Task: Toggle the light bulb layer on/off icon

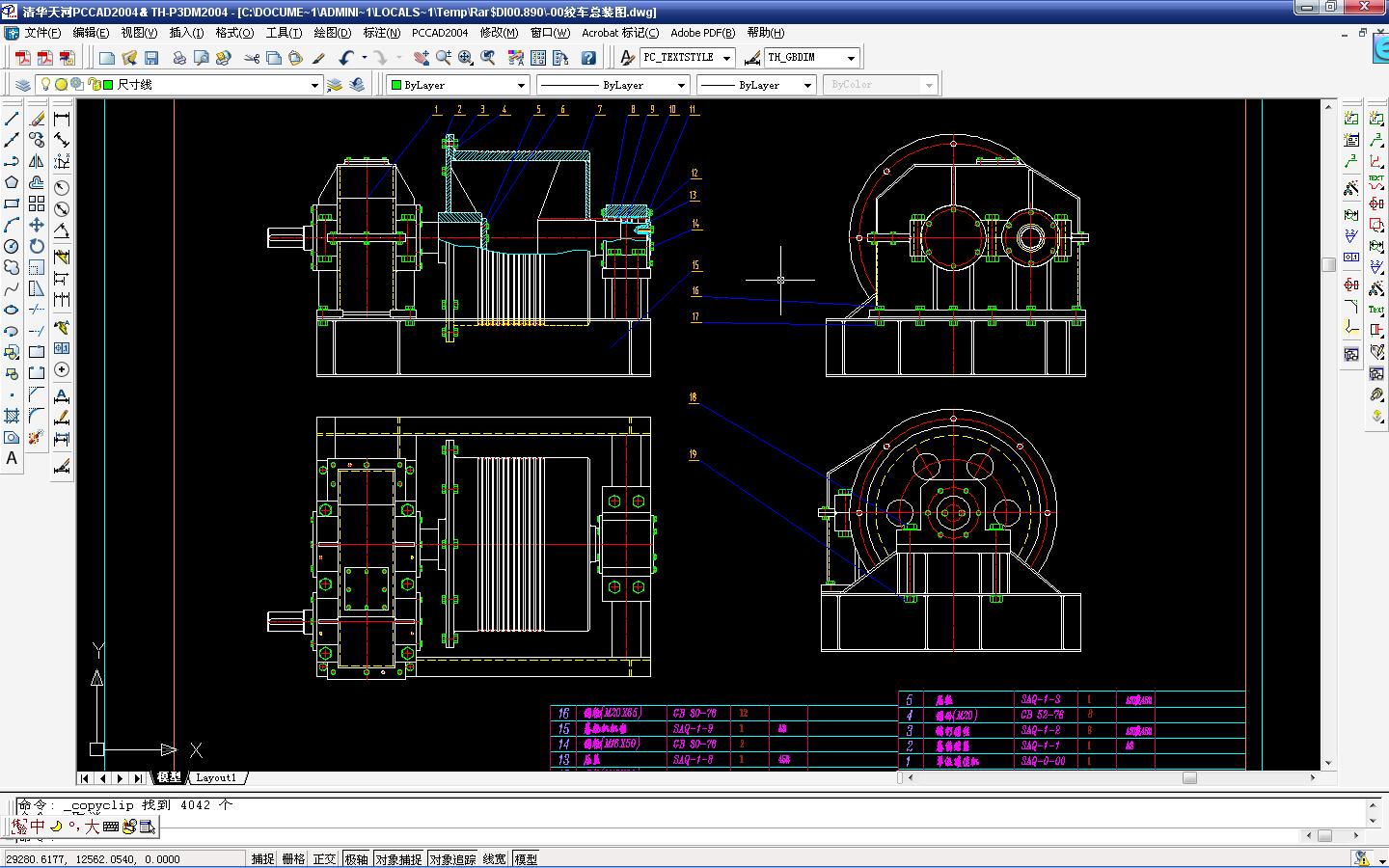Action: pos(44,85)
